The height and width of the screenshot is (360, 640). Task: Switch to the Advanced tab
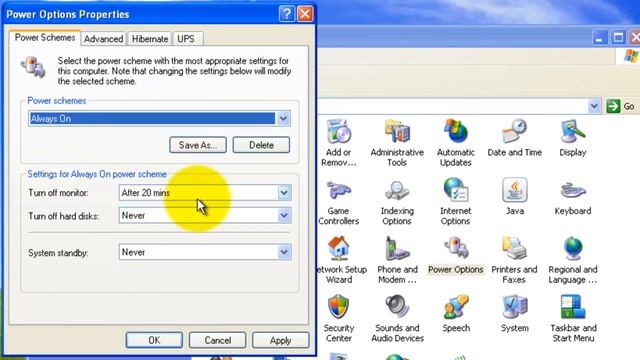(x=103, y=39)
